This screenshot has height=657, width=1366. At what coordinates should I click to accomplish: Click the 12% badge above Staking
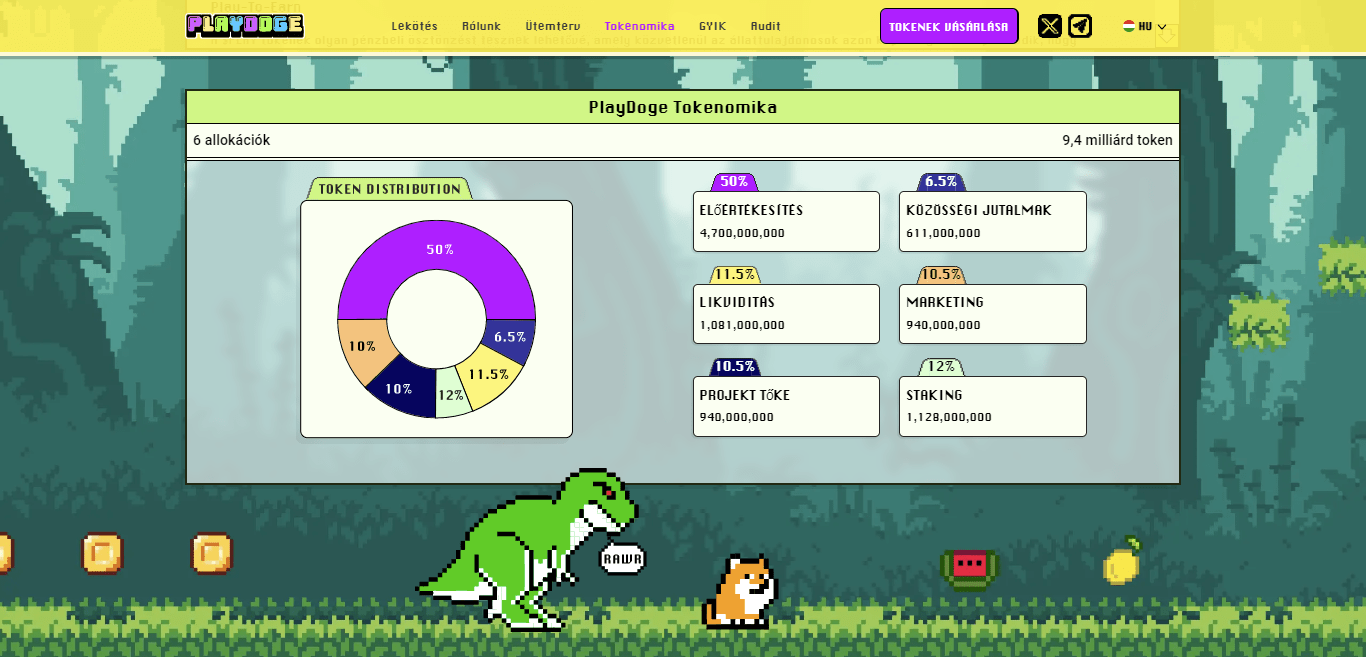pos(941,367)
